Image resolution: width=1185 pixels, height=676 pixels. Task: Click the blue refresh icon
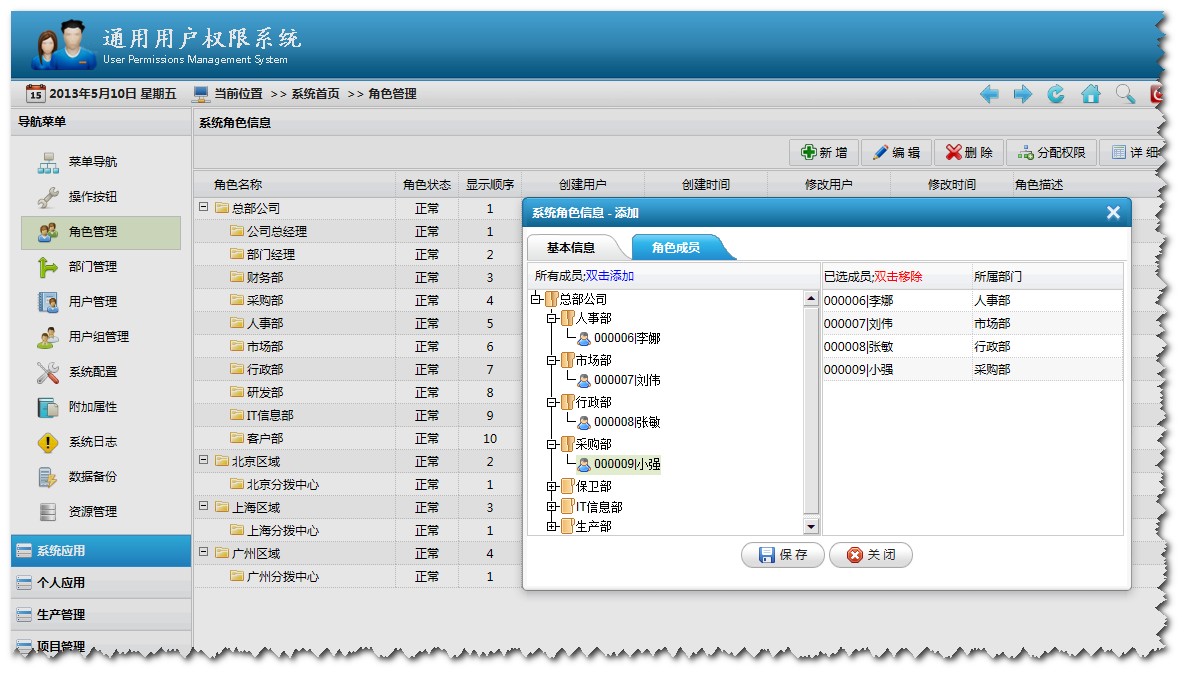click(x=1057, y=94)
